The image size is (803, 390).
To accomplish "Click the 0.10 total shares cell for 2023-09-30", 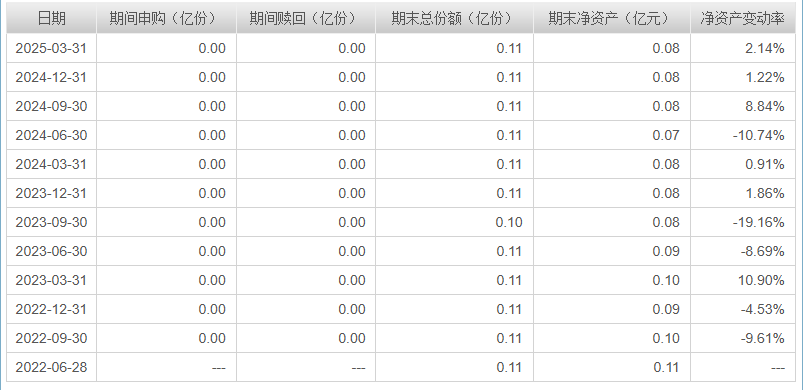I will pyautogui.click(x=455, y=222).
